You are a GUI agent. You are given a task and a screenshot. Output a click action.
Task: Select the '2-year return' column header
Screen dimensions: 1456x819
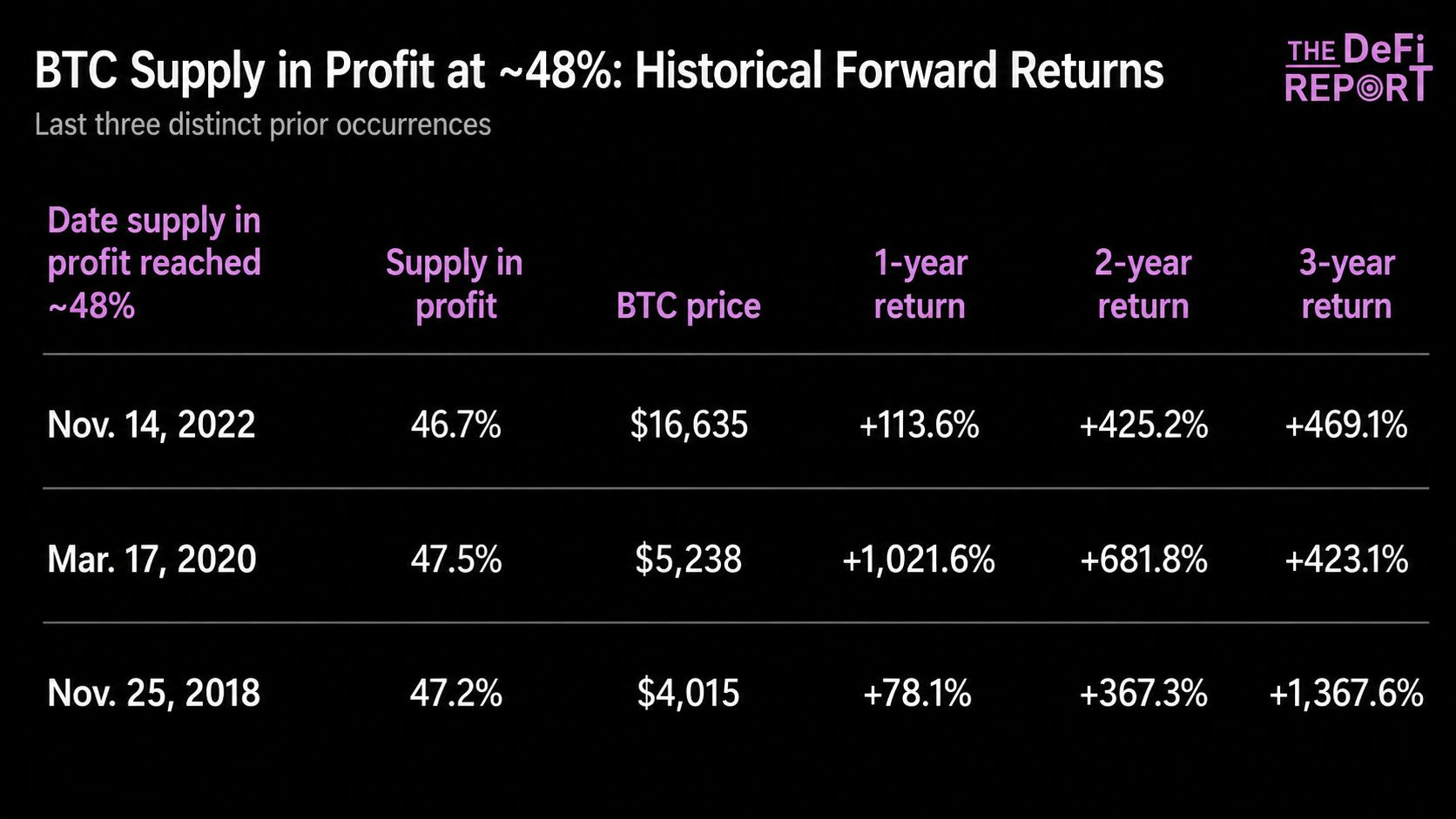tap(1143, 285)
